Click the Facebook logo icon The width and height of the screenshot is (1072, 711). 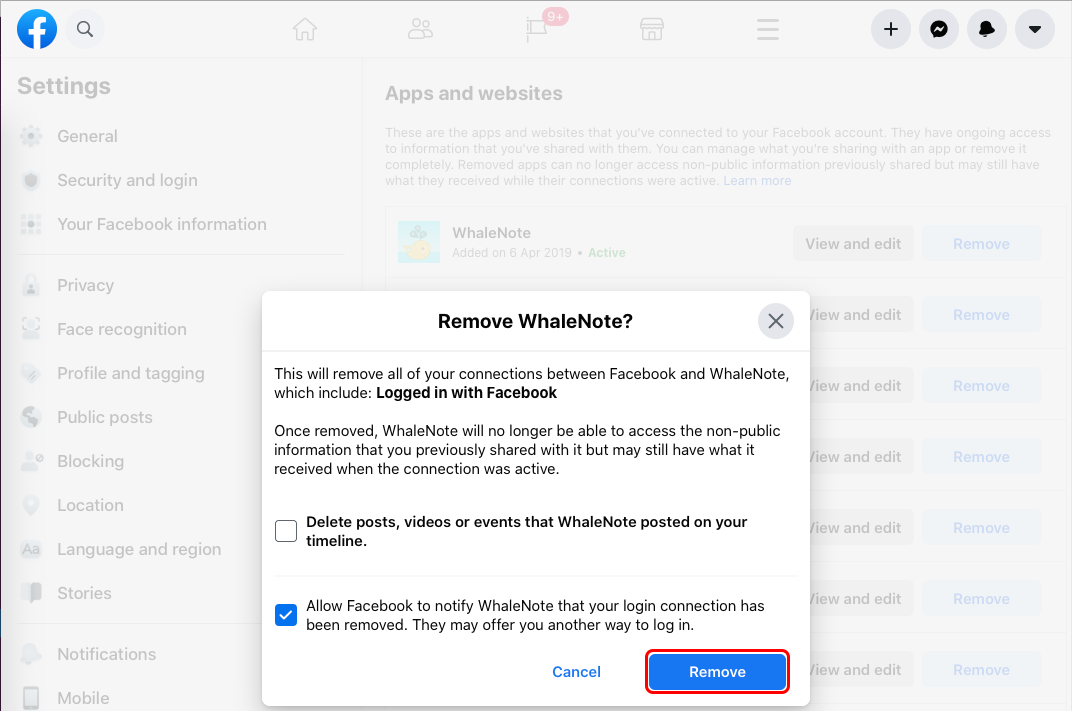click(x=37, y=29)
